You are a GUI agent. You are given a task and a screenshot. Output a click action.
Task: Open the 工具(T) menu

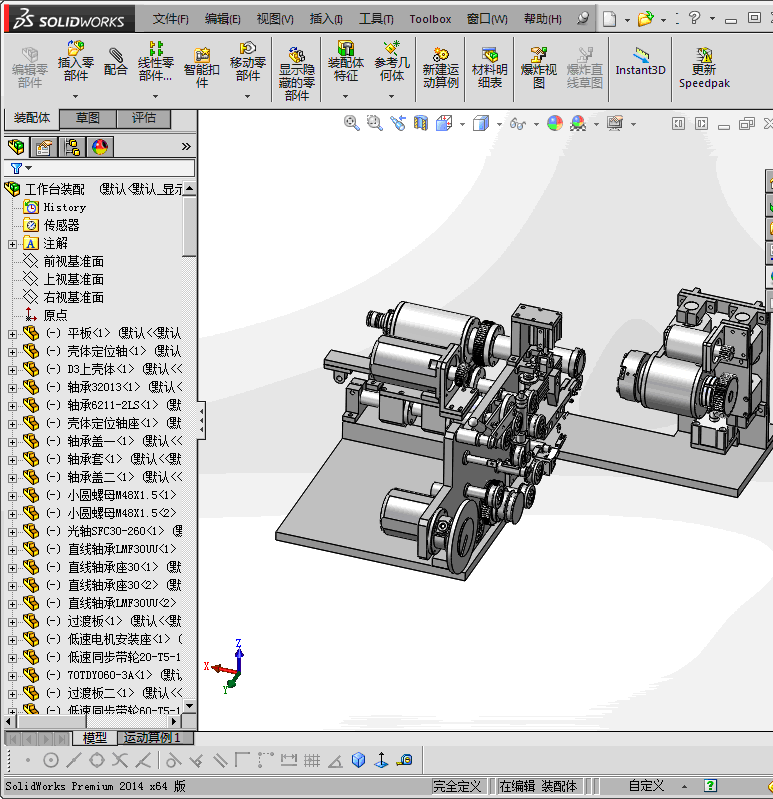tap(376, 19)
